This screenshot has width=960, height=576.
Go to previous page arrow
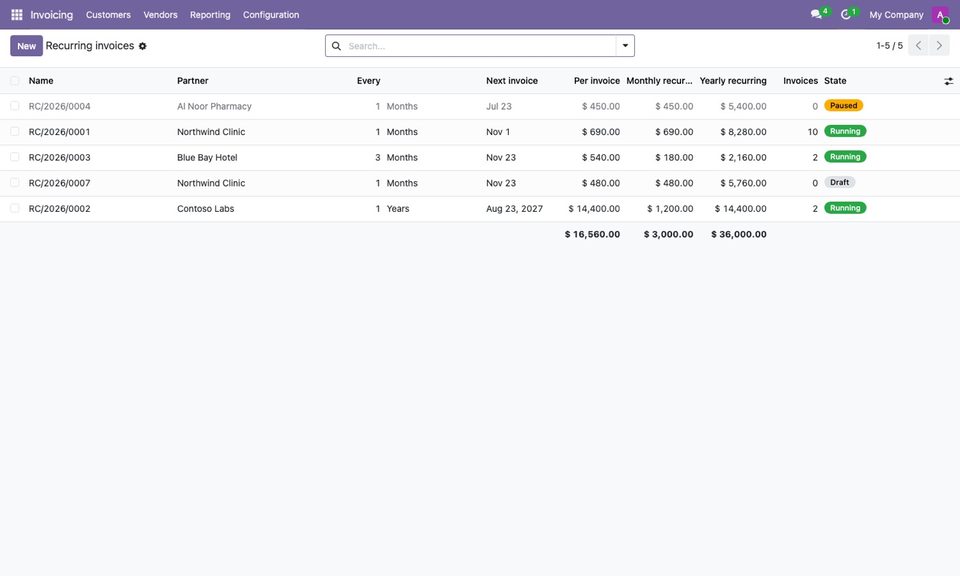point(918,45)
